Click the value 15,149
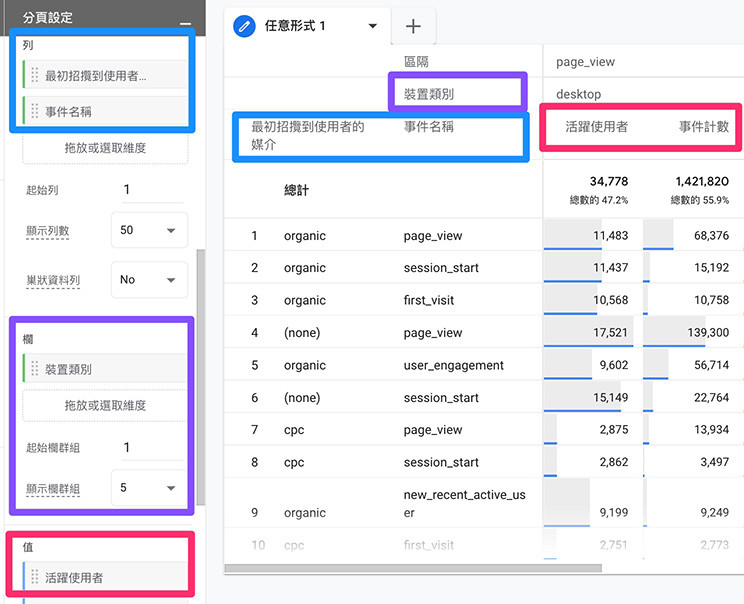 click(610, 398)
